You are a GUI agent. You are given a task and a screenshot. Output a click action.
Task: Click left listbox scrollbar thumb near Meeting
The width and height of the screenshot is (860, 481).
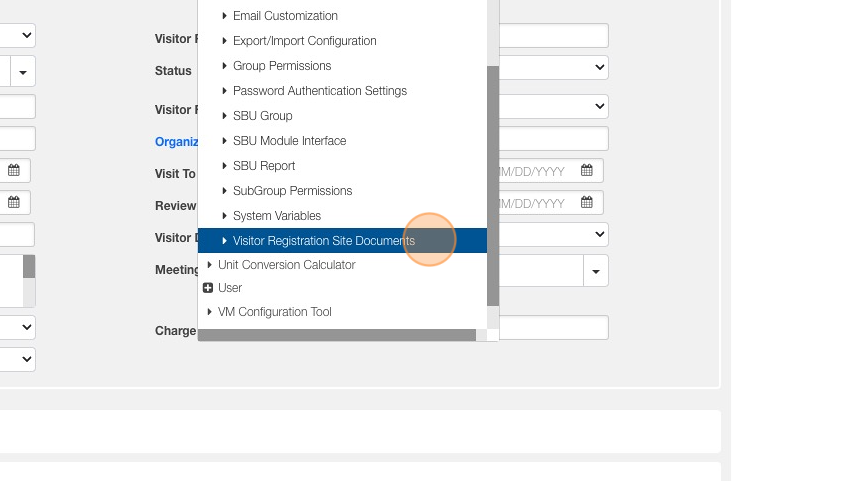click(x=29, y=267)
